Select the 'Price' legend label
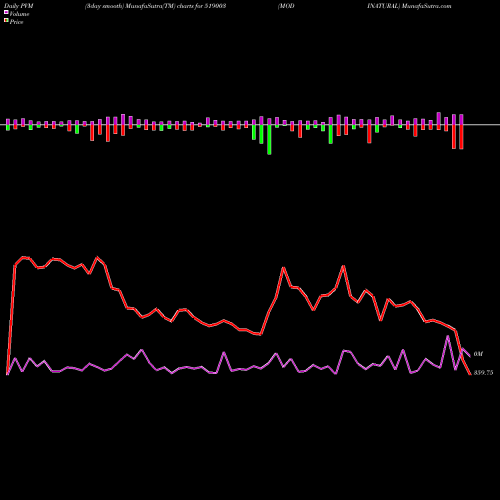Viewport: 500px width, 500px height. click(x=16, y=22)
